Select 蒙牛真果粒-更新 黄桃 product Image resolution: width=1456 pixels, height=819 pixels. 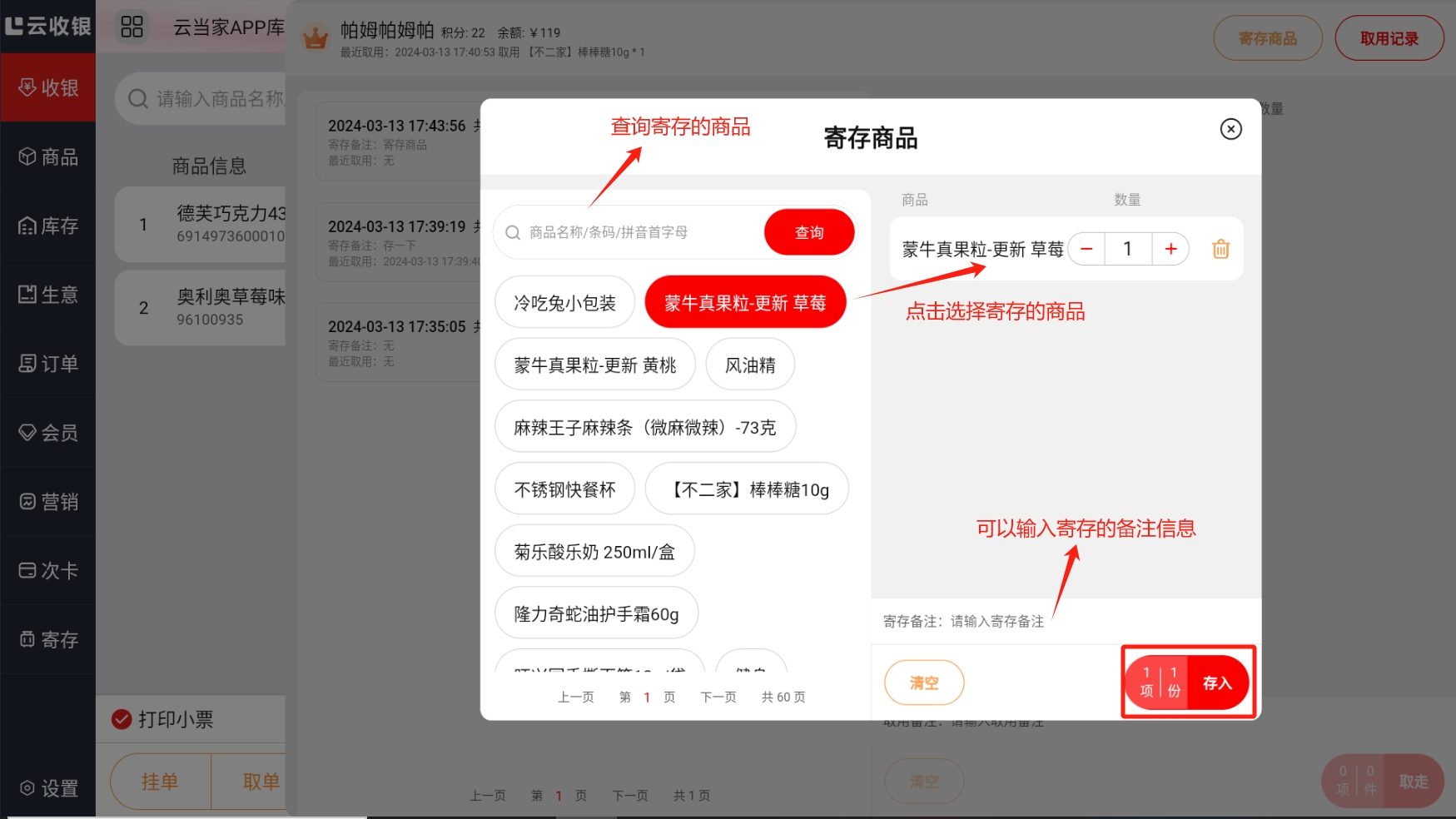coord(594,365)
